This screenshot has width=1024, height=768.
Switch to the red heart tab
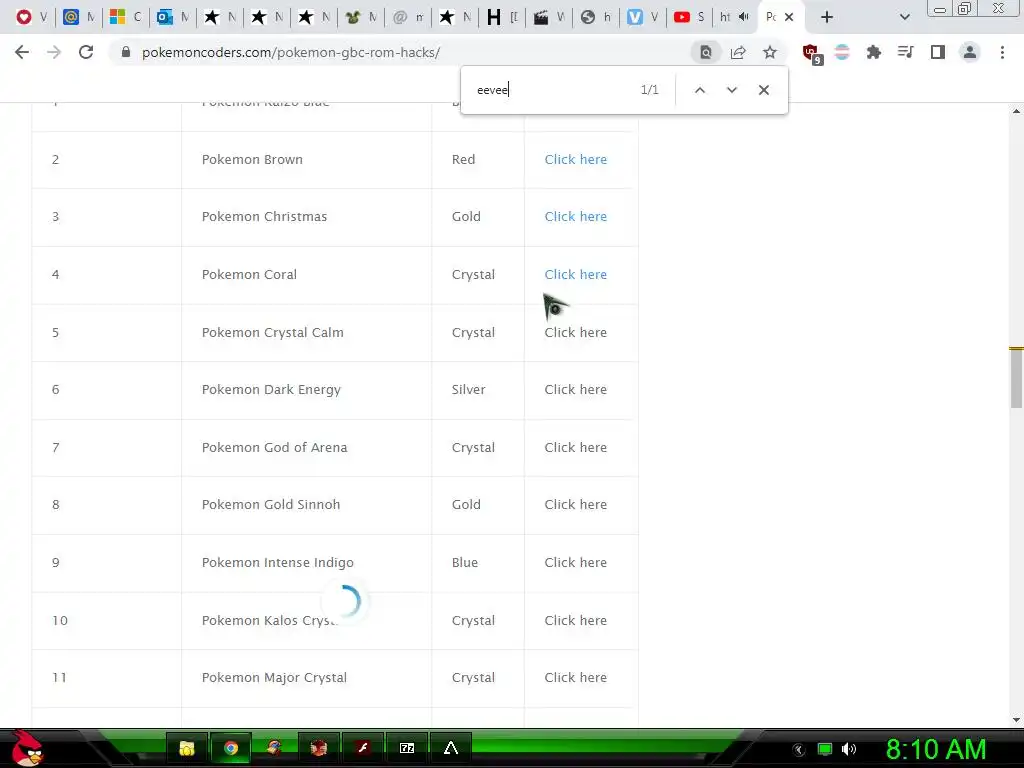point(32,17)
